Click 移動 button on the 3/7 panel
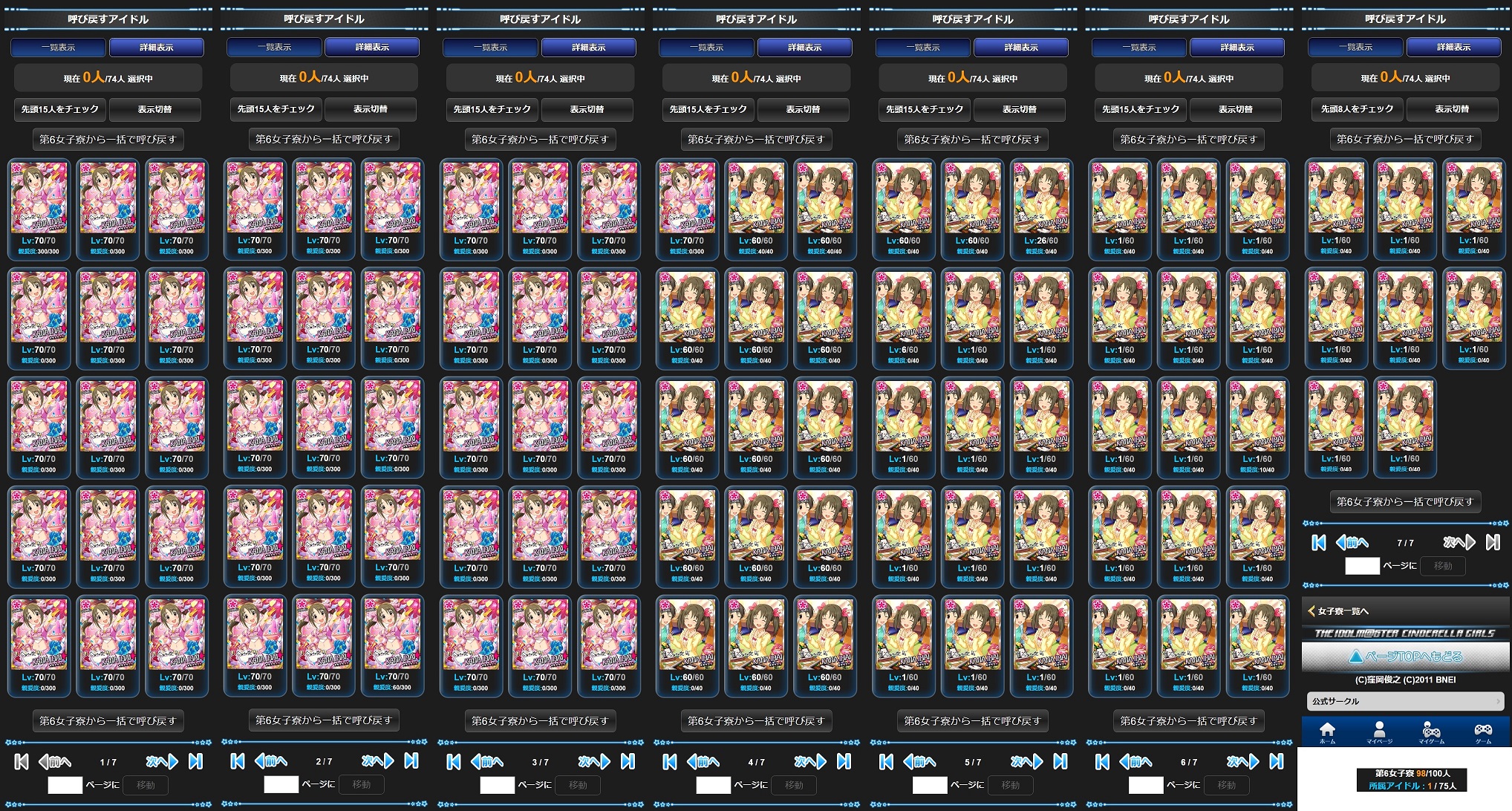1512x811 pixels. coord(578,785)
